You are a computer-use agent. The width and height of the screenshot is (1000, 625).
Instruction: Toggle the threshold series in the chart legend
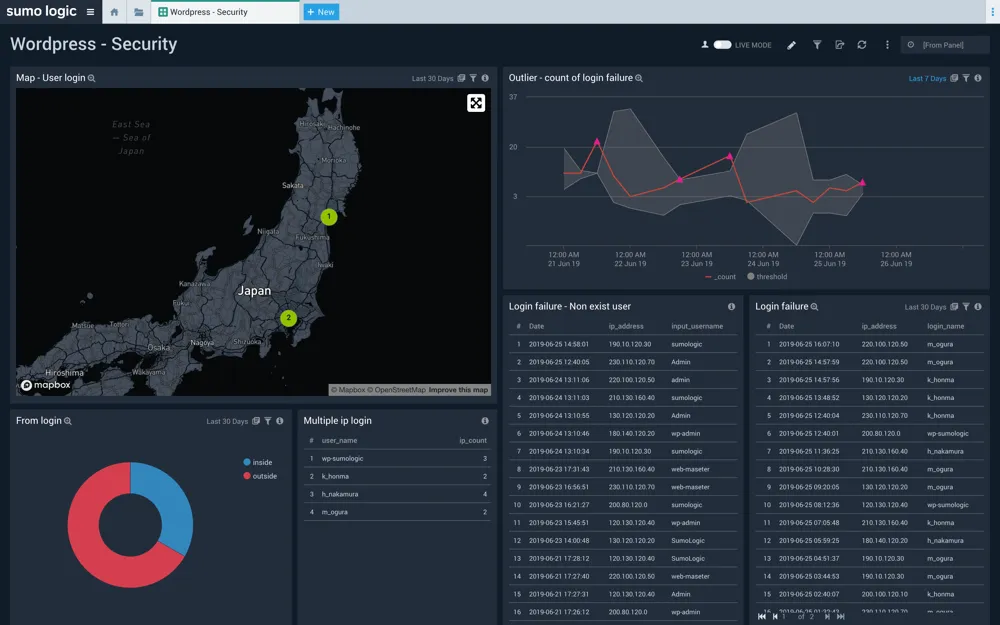click(767, 277)
